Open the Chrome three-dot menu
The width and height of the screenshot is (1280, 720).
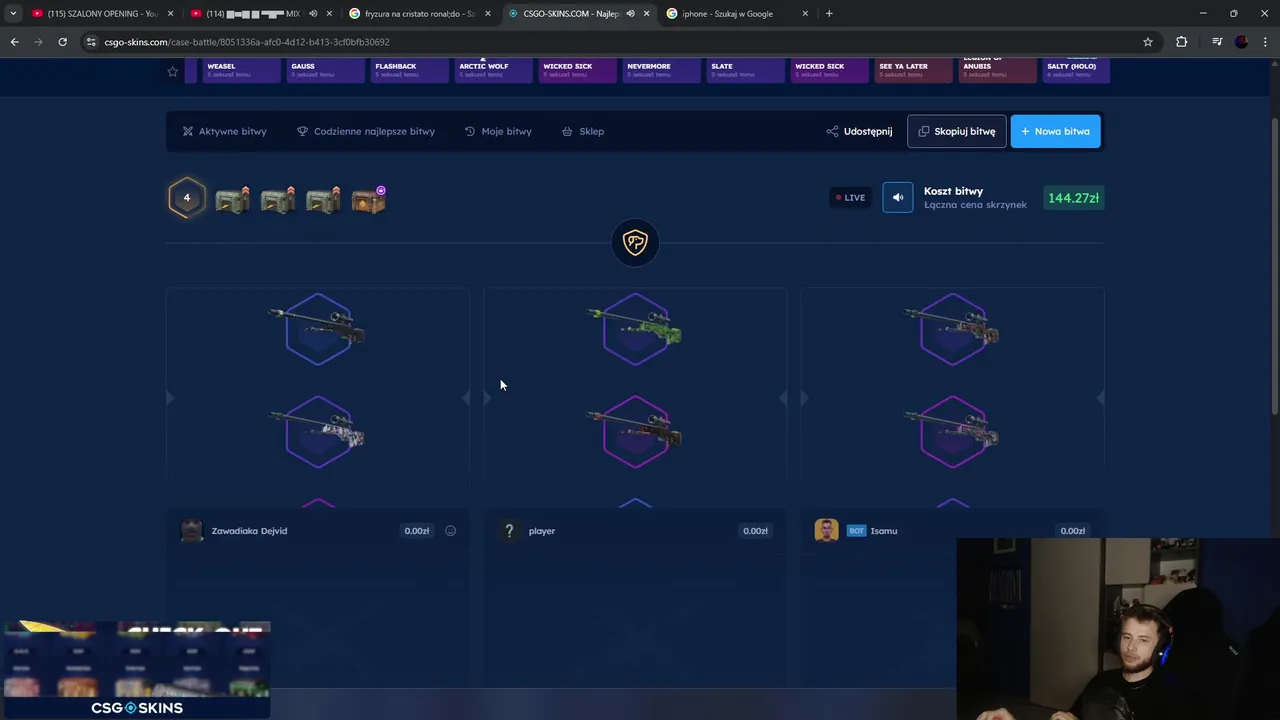tap(1266, 42)
